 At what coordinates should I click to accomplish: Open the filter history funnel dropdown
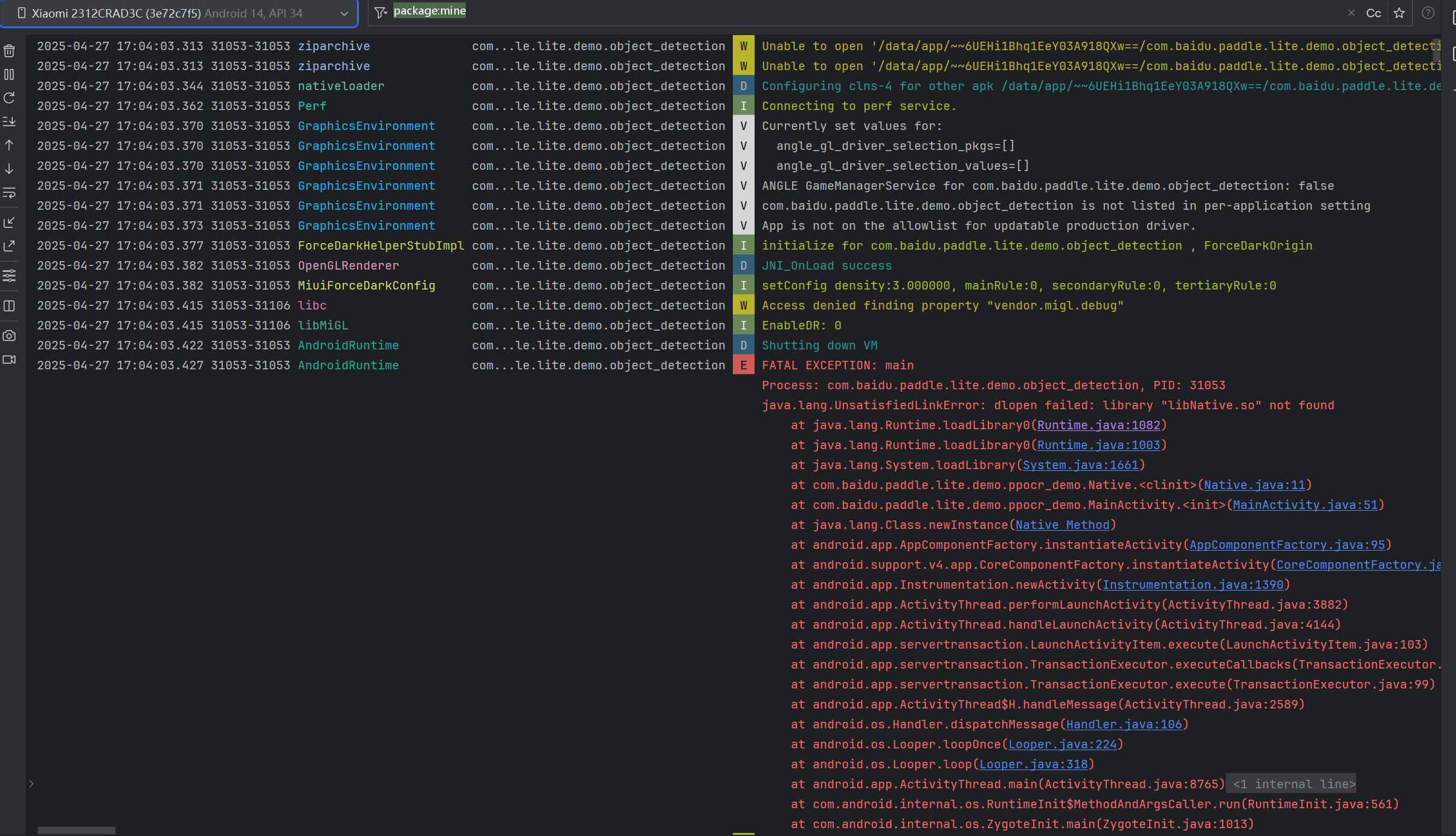tap(380, 12)
